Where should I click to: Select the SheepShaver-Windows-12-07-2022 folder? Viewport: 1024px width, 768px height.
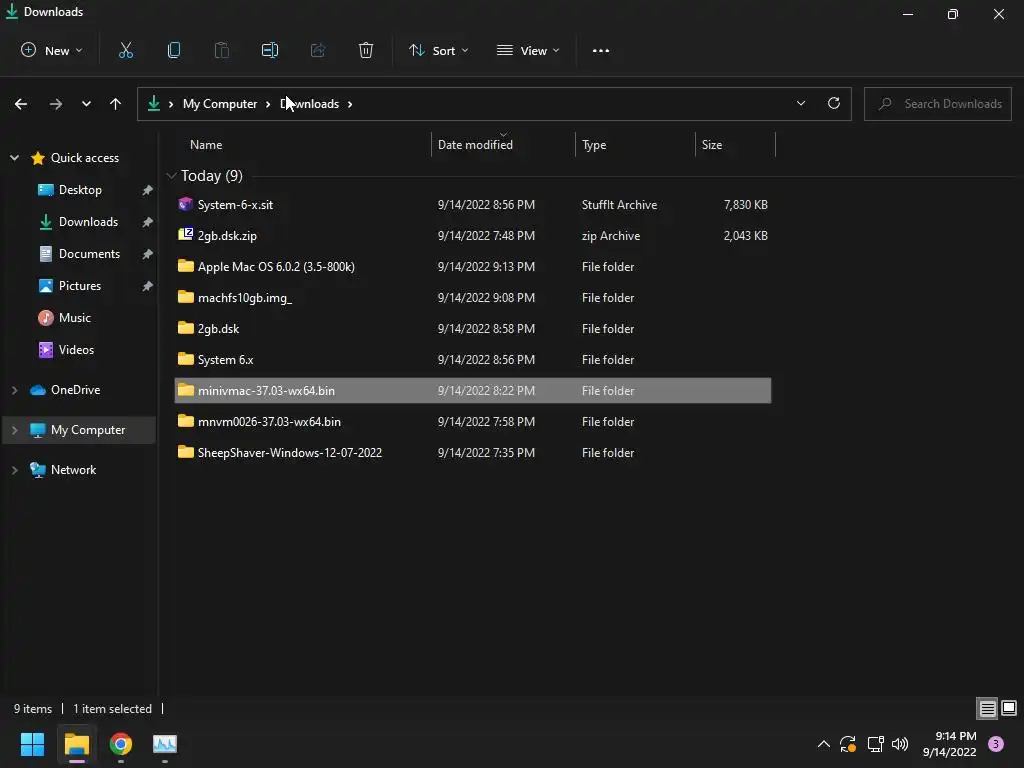473,453
